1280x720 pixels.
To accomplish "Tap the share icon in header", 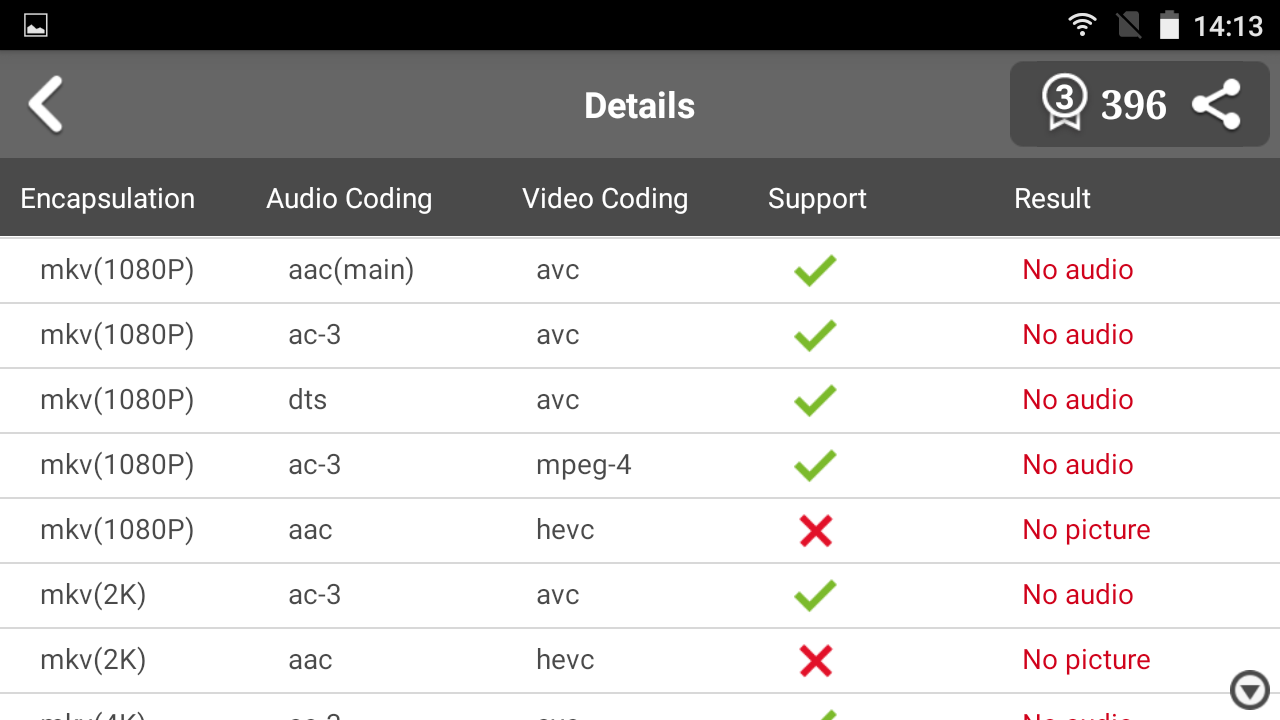I will point(1217,105).
